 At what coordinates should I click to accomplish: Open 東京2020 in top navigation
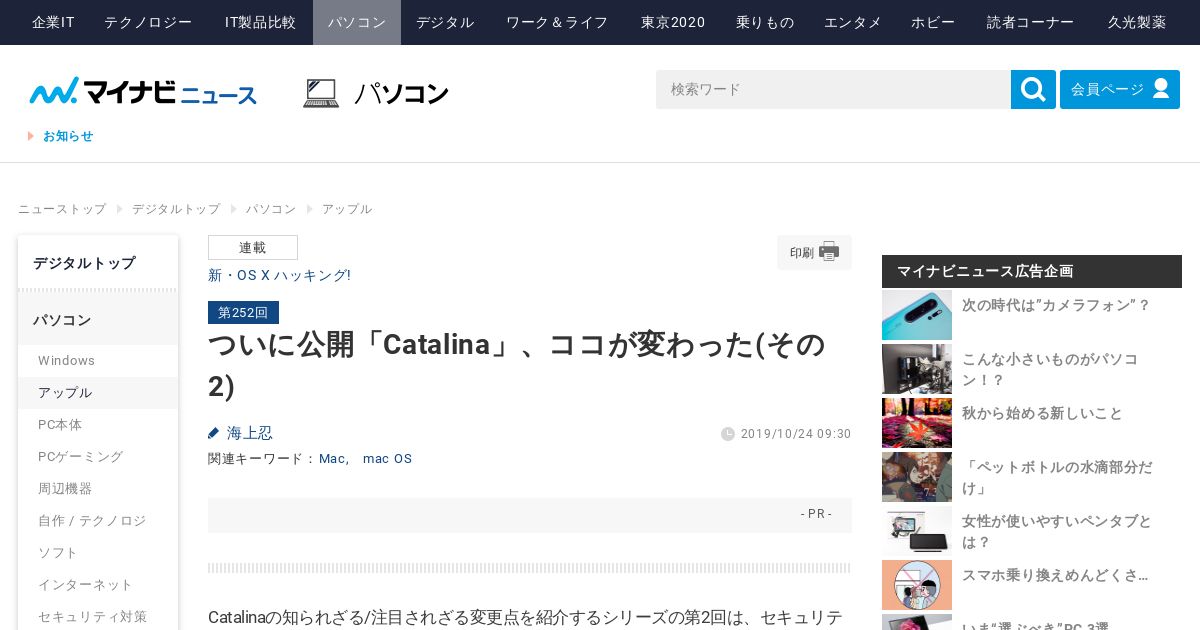tap(673, 22)
